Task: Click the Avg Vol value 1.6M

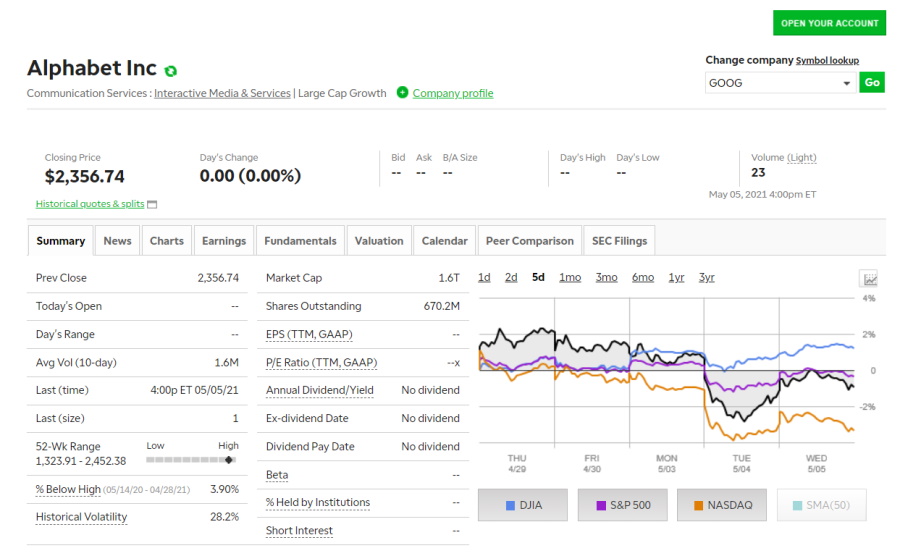Action: pos(226,363)
